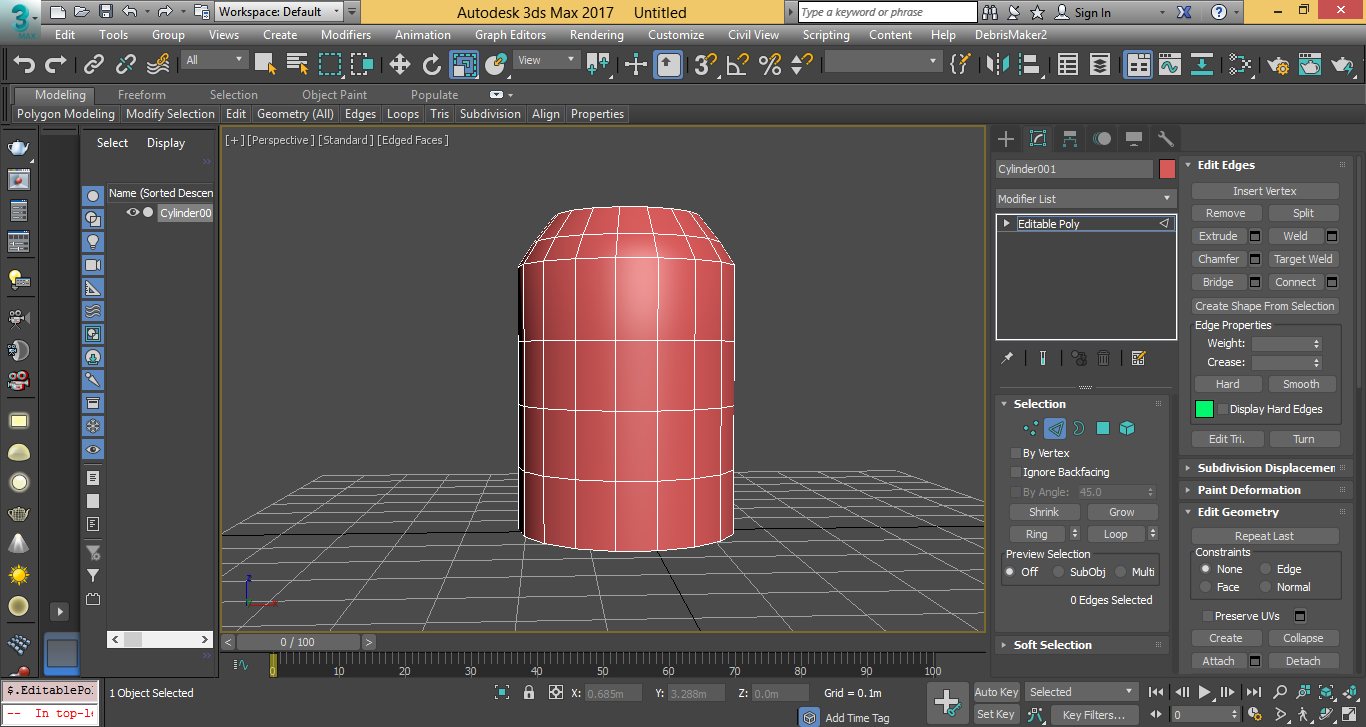Click the object name field Cylinder001
Screen dimensions: 1366x727
tap(1074, 169)
